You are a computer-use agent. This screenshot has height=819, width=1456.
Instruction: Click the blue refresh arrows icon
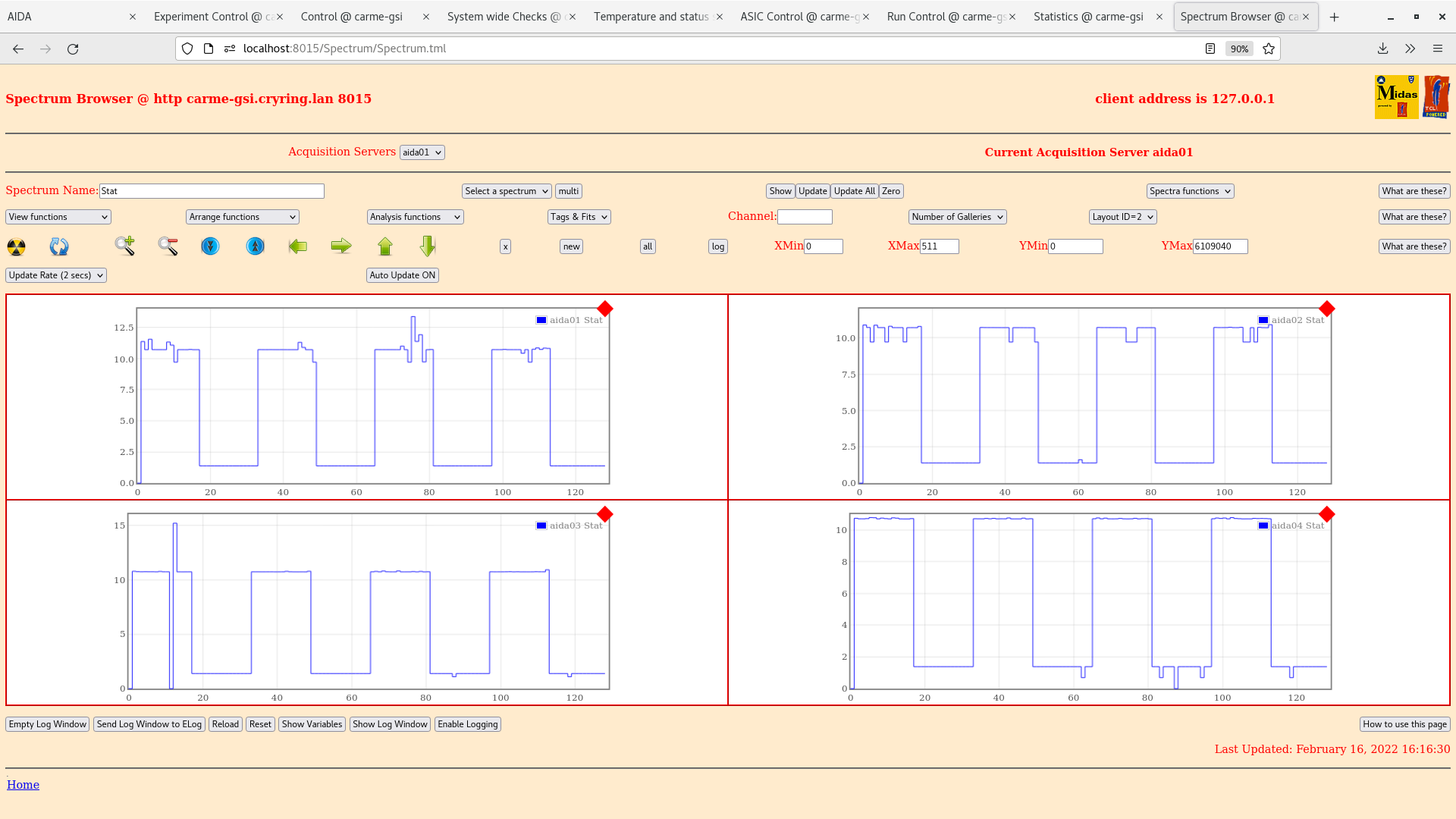[x=59, y=246]
